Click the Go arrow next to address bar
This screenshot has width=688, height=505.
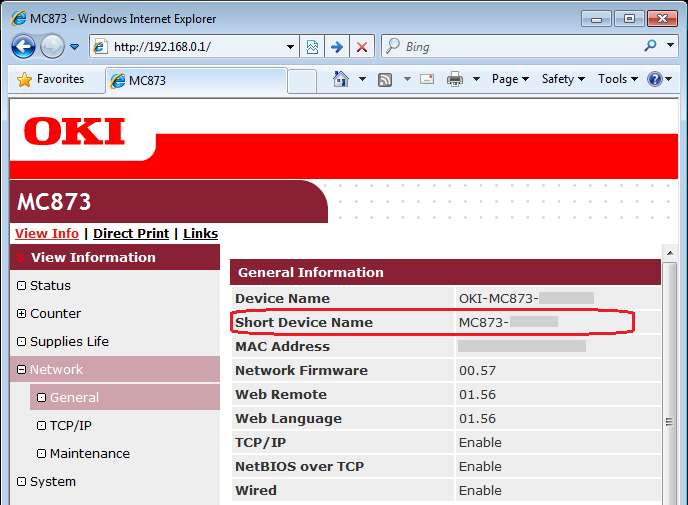click(x=337, y=47)
